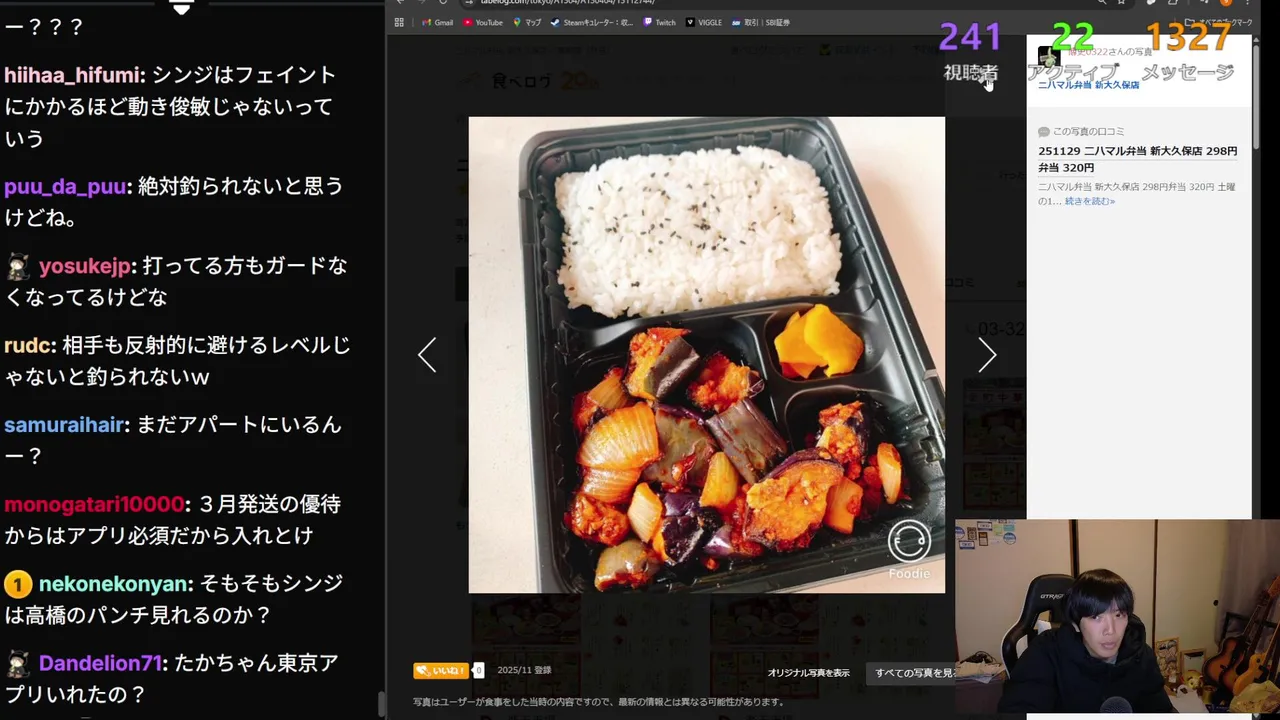The height and width of the screenshot is (720, 1280).
Task: Open Gmail bookmark in bookmarks bar
Action: (x=437, y=22)
